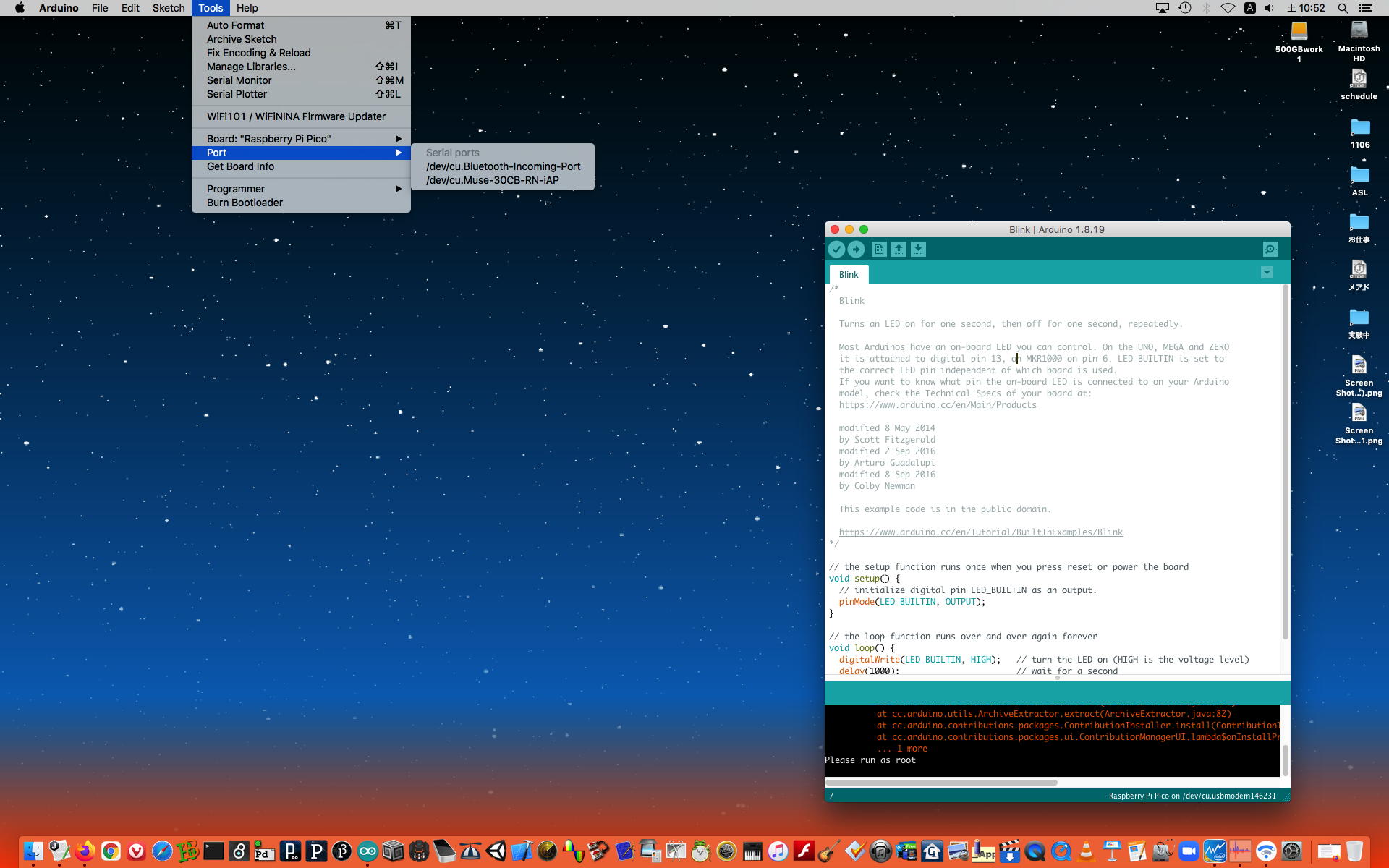Viewport: 1389px width, 868px height.
Task: Click the Save sketch icon
Action: 918,250
